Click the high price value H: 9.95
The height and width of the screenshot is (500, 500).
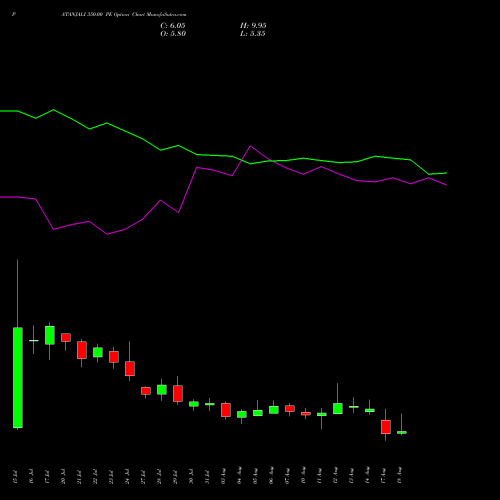[253, 26]
